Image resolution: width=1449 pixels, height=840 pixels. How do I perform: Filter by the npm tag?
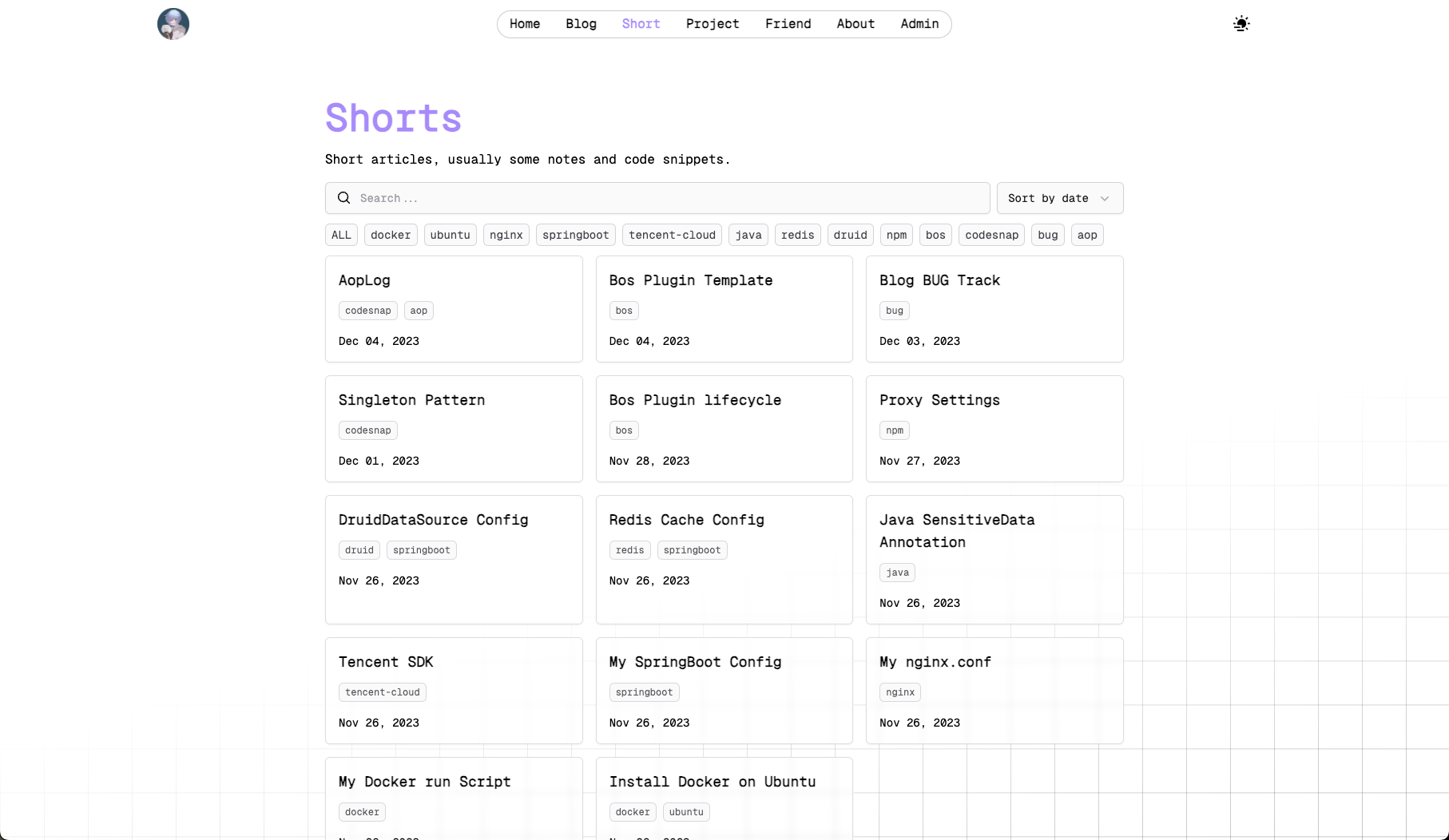[897, 235]
